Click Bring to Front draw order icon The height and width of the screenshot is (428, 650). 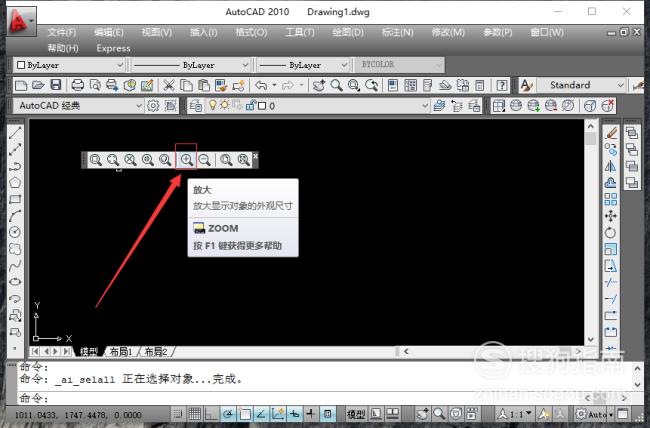pos(632,133)
